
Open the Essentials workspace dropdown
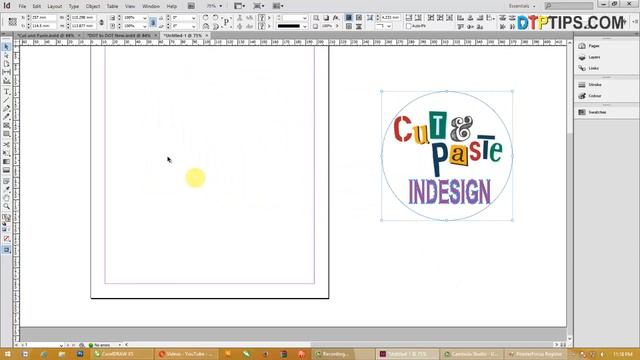pyautogui.click(x=522, y=6)
